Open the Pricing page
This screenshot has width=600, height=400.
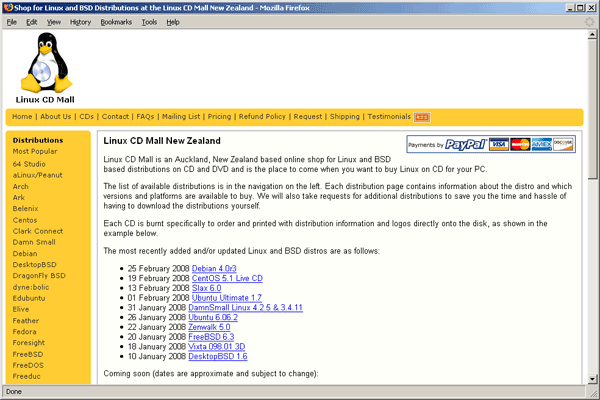click(x=219, y=116)
